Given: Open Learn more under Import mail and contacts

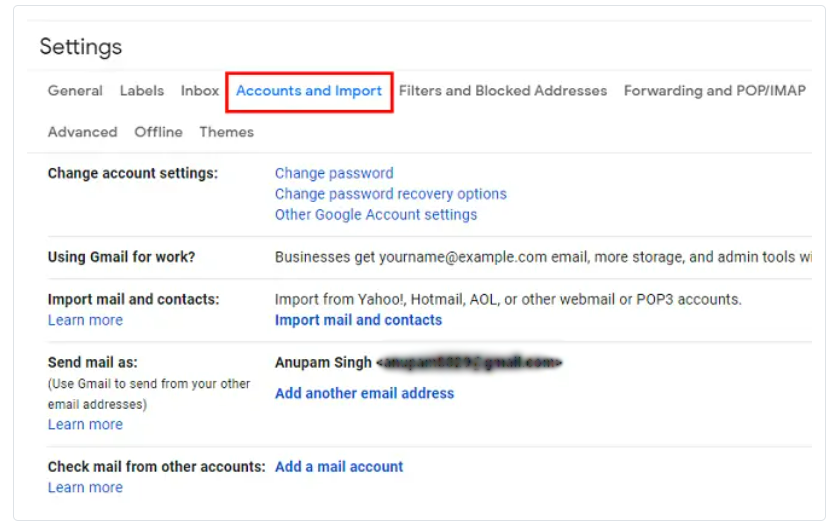Looking at the screenshot, I should point(85,320).
